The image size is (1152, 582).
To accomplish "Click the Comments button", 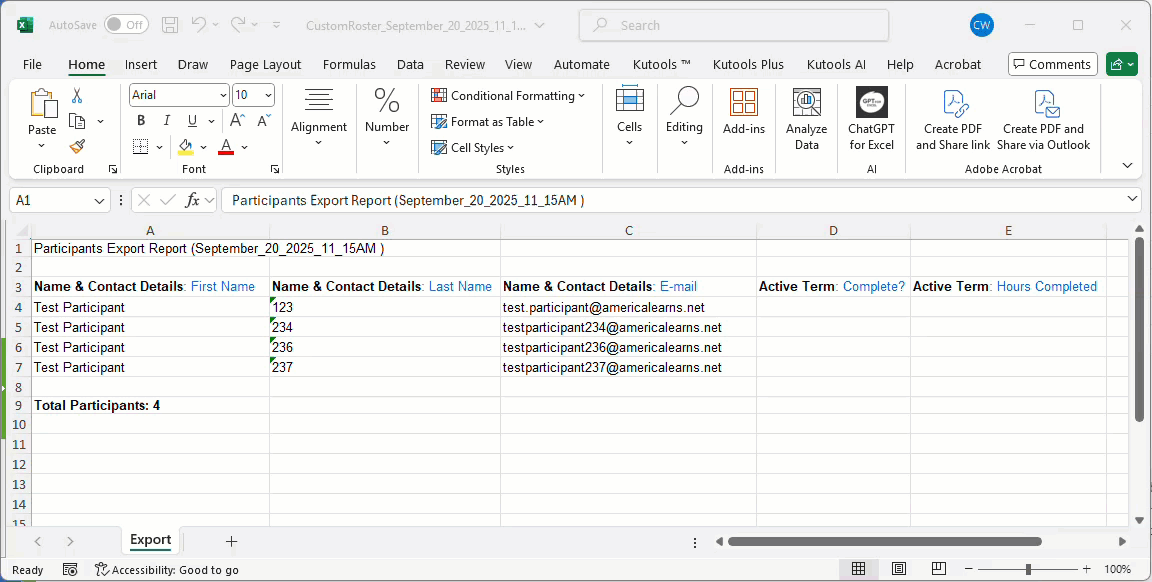I will point(1052,64).
